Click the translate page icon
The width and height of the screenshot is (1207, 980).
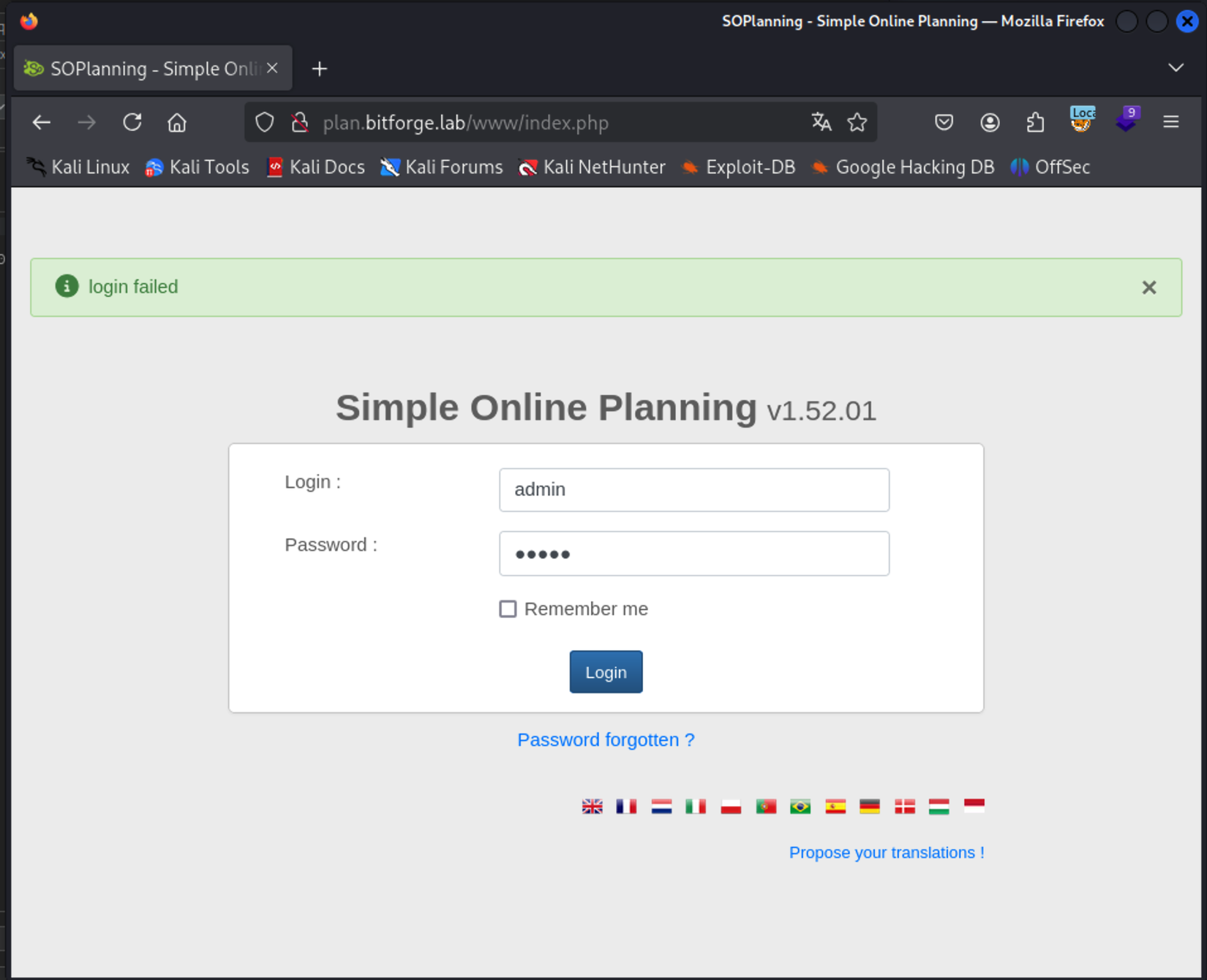(x=821, y=122)
